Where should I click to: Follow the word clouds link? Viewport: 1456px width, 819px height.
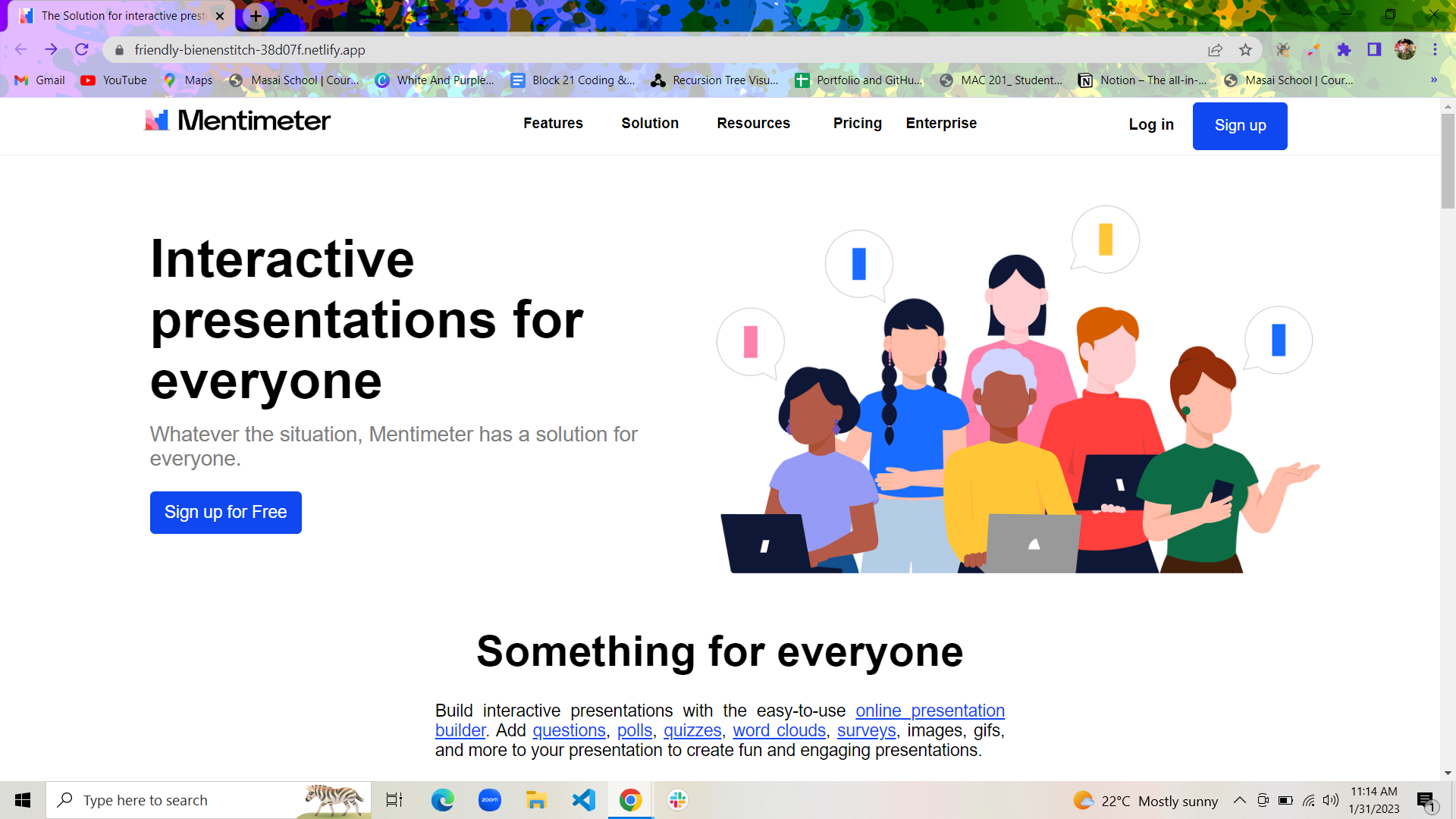tap(779, 730)
